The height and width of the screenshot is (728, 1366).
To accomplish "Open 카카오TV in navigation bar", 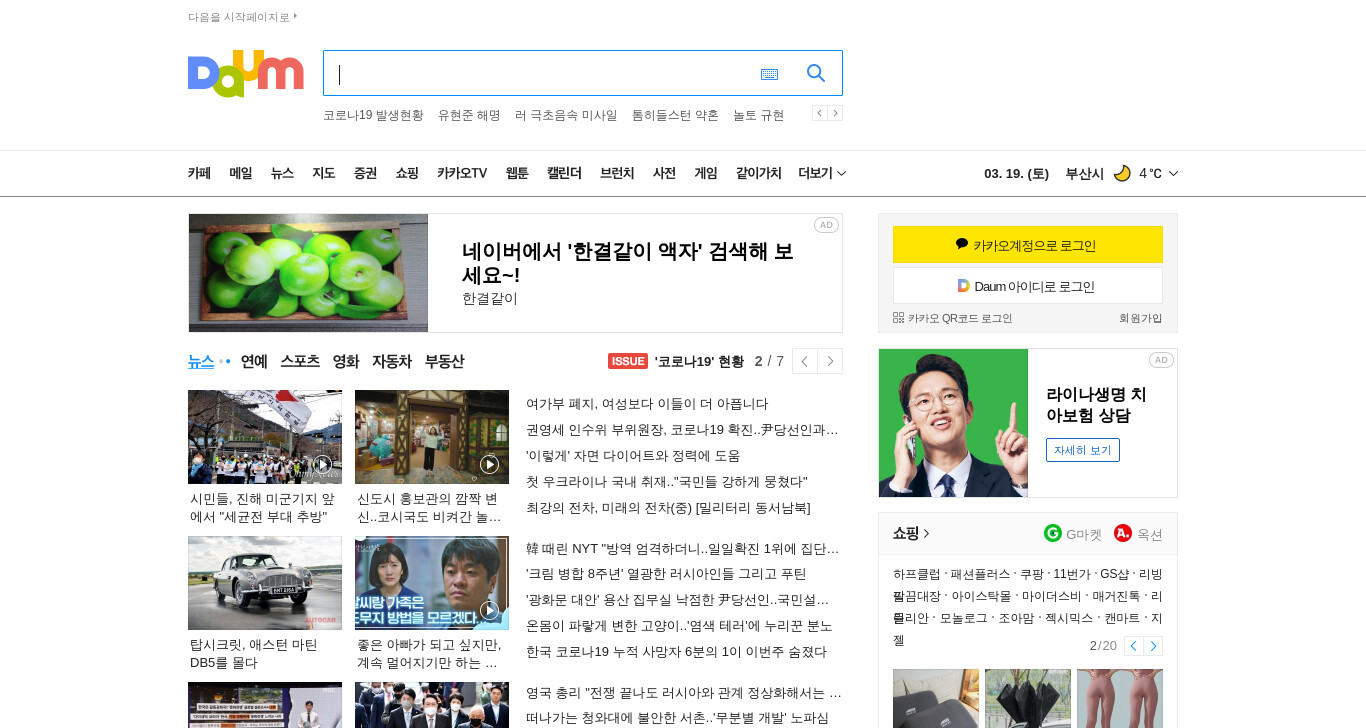I will (x=462, y=173).
